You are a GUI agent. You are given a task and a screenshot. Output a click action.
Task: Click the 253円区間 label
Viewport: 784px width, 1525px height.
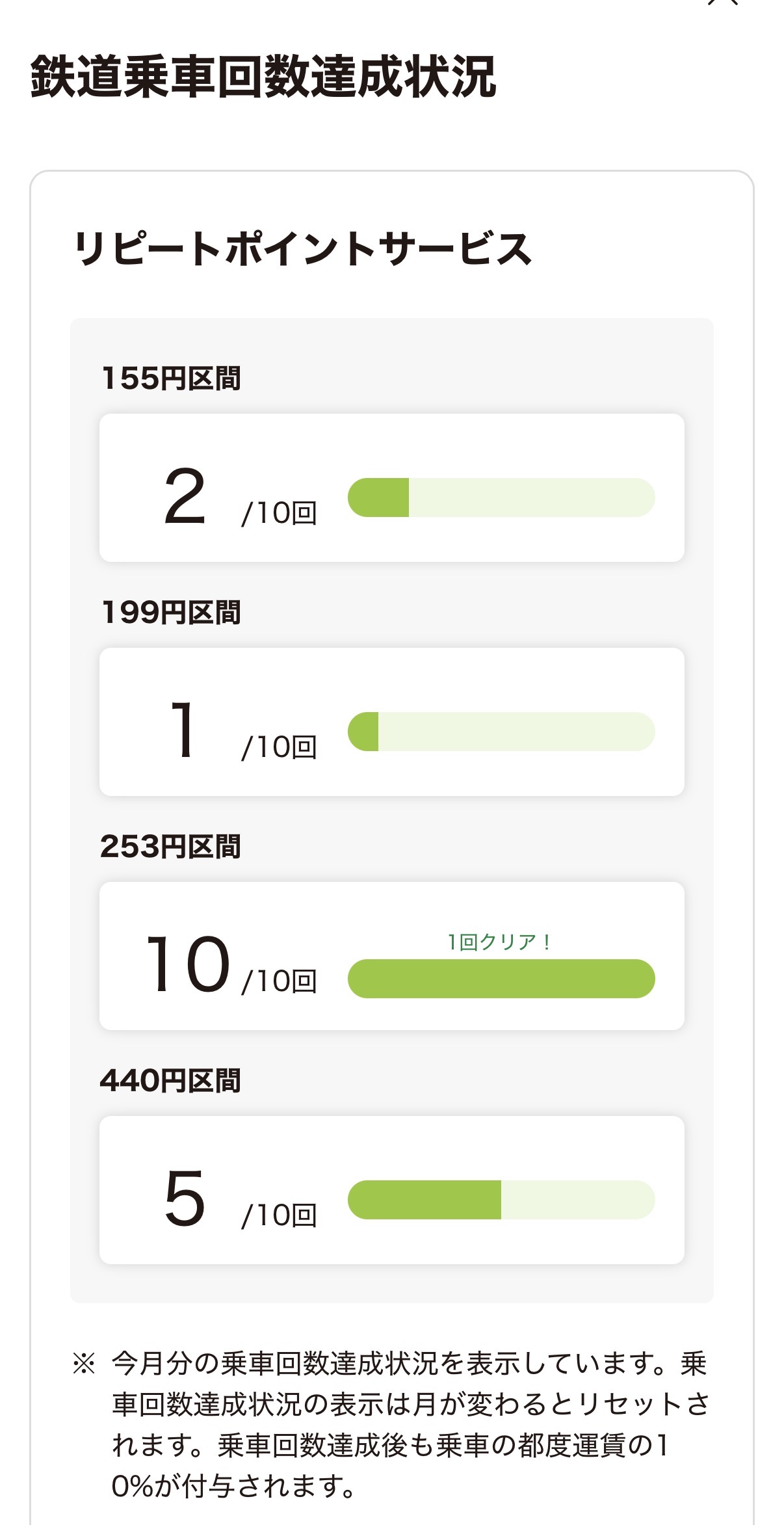point(170,846)
